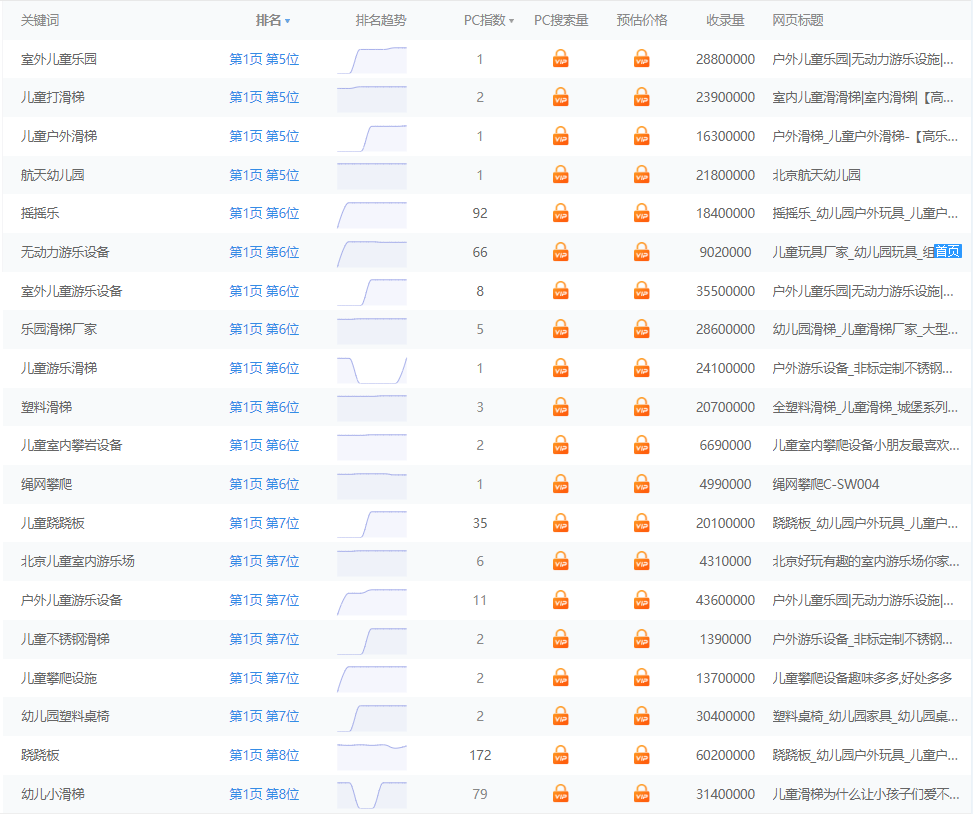973x814 pixels.
Task: Open 第1页 第5位 link for 航天幼儿园
Action: pos(264,175)
